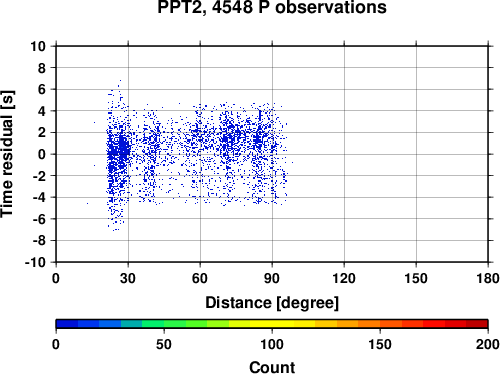Click the x-axis tick label '120'
500x374 pixels.
coord(344,278)
